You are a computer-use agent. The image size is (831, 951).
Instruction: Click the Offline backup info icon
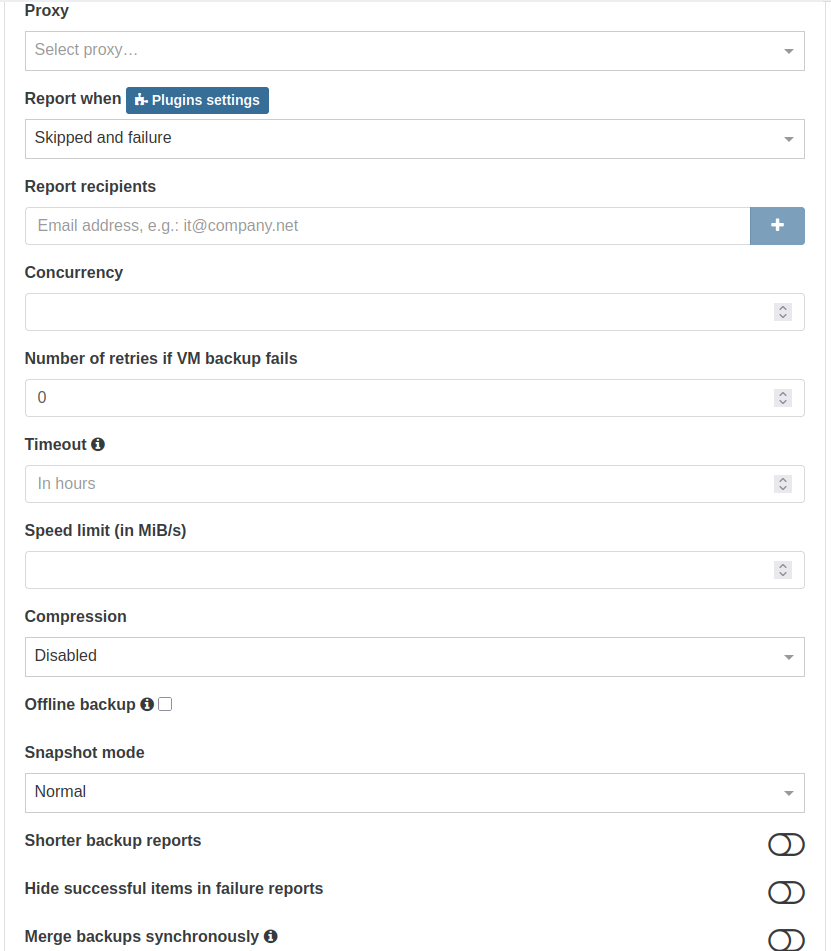[147, 704]
